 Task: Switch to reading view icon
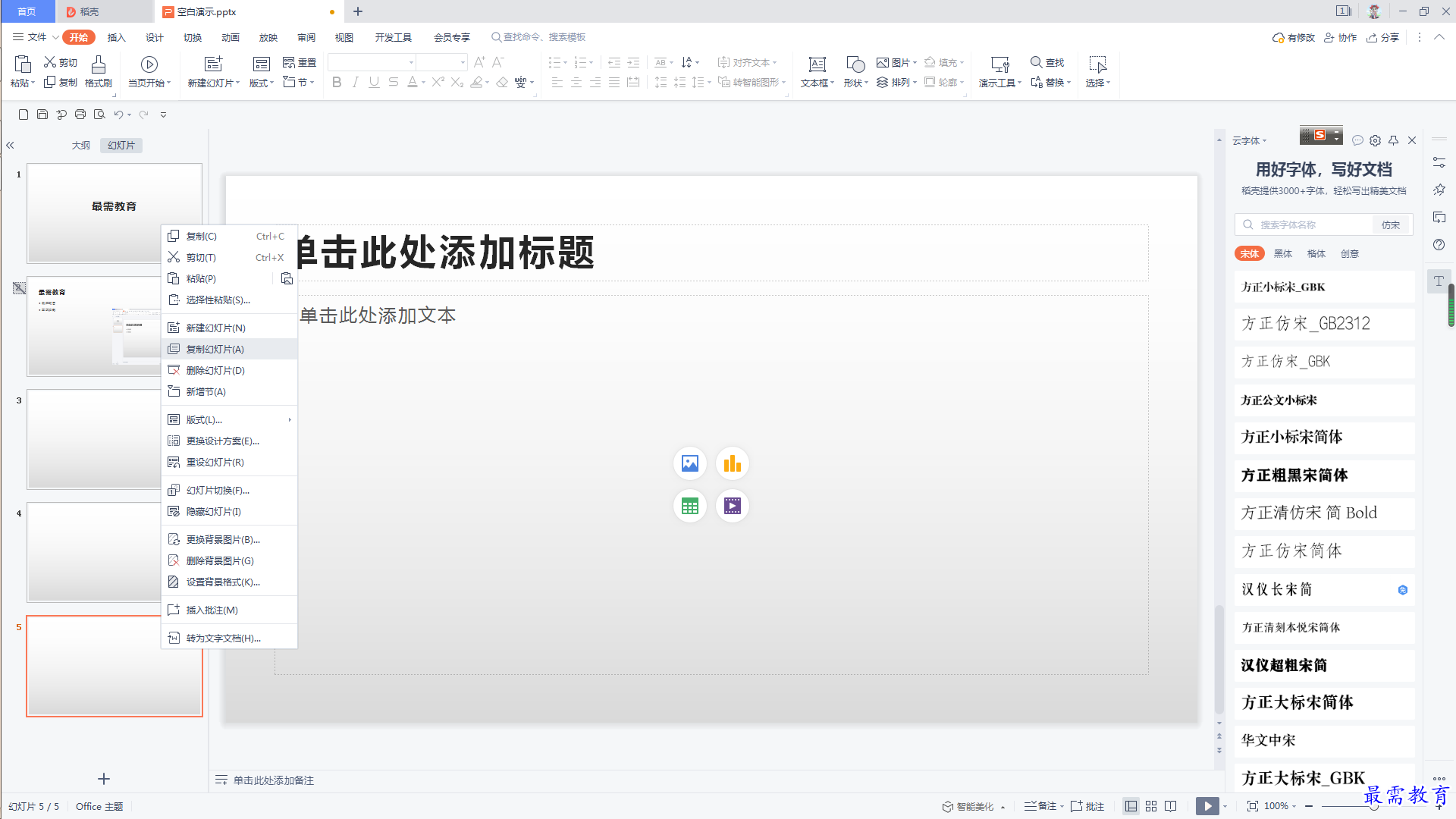click(x=1171, y=806)
